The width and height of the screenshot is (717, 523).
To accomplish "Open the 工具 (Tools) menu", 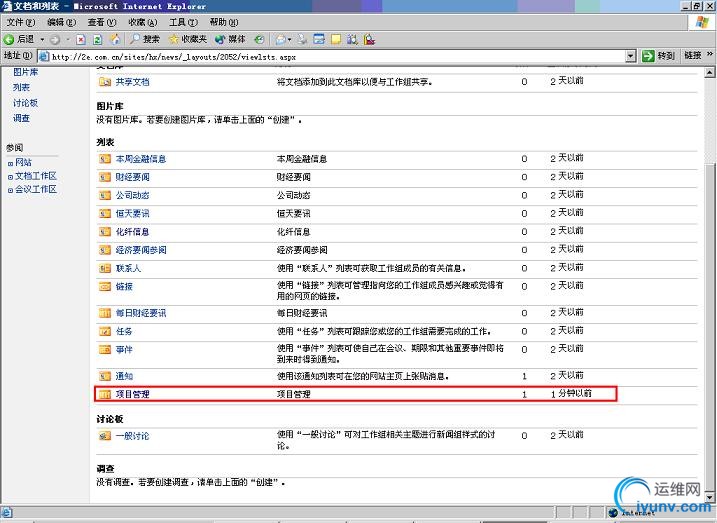I will click(183, 22).
